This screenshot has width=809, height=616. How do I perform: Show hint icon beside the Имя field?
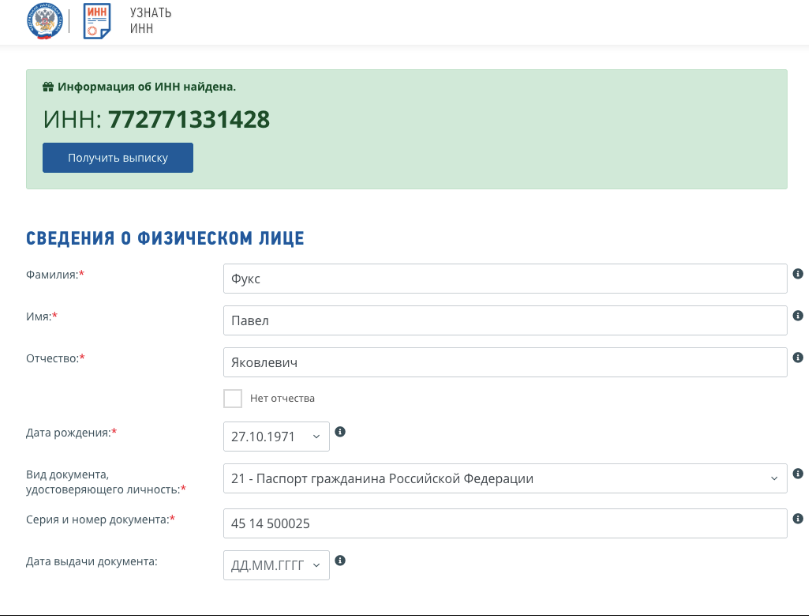pyautogui.click(x=798, y=316)
